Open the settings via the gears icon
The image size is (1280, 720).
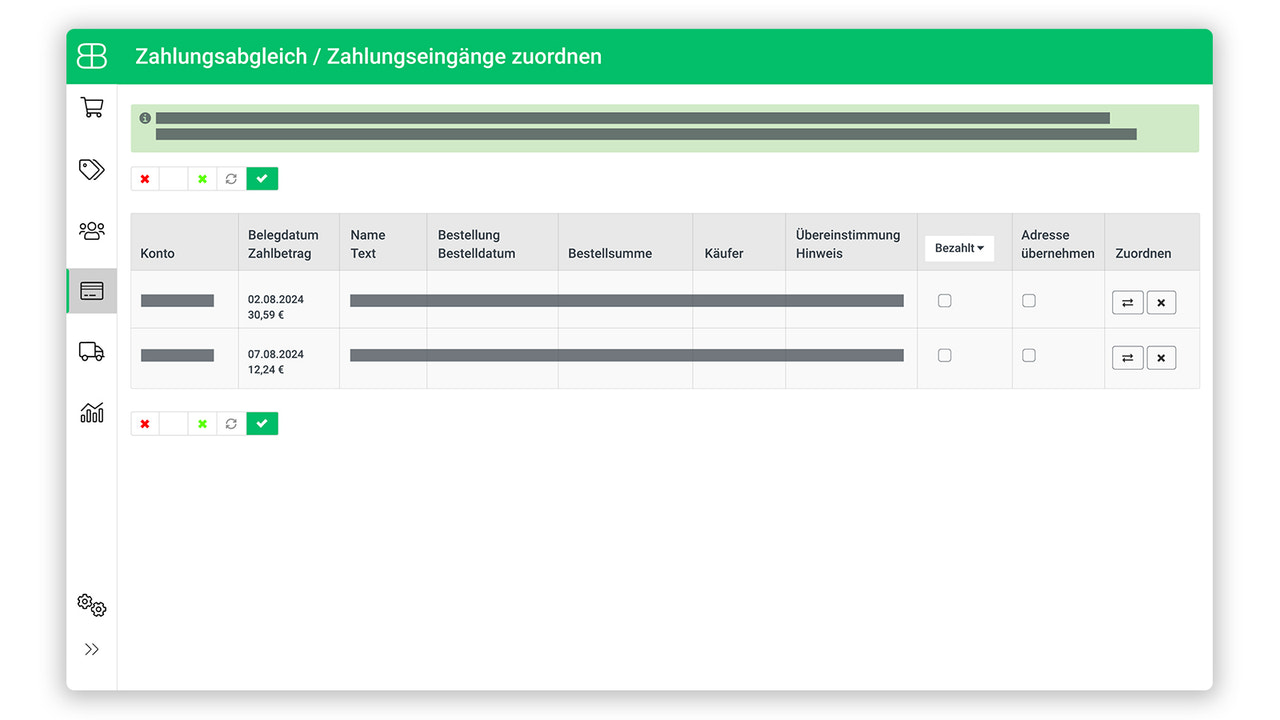(x=91, y=605)
